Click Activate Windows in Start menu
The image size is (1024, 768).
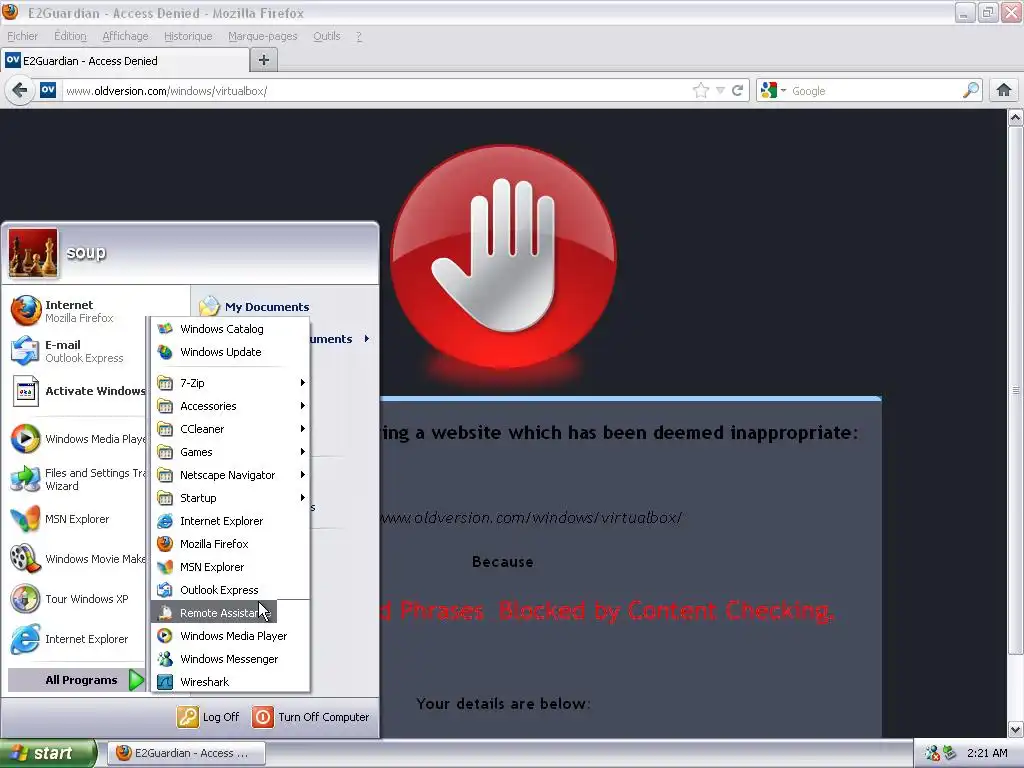(x=77, y=391)
